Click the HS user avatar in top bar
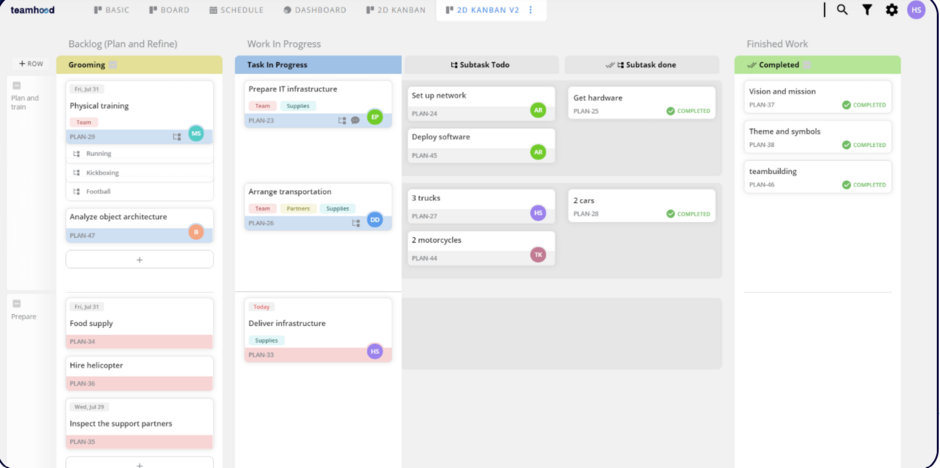The image size is (940, 468). pos(916,10)
